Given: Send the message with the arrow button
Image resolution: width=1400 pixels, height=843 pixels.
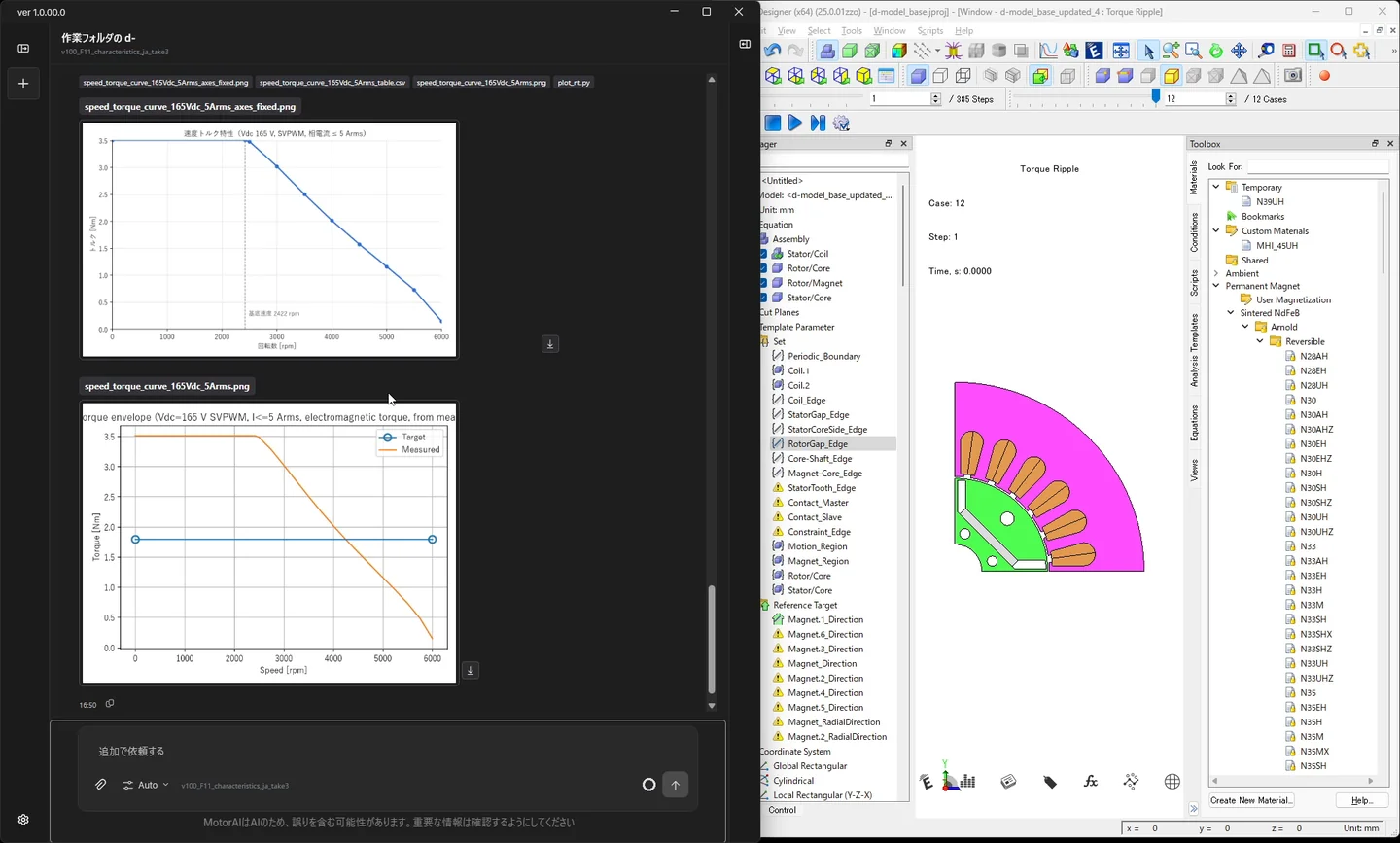Looking at the screenshot, I should (x=676, y=785).
